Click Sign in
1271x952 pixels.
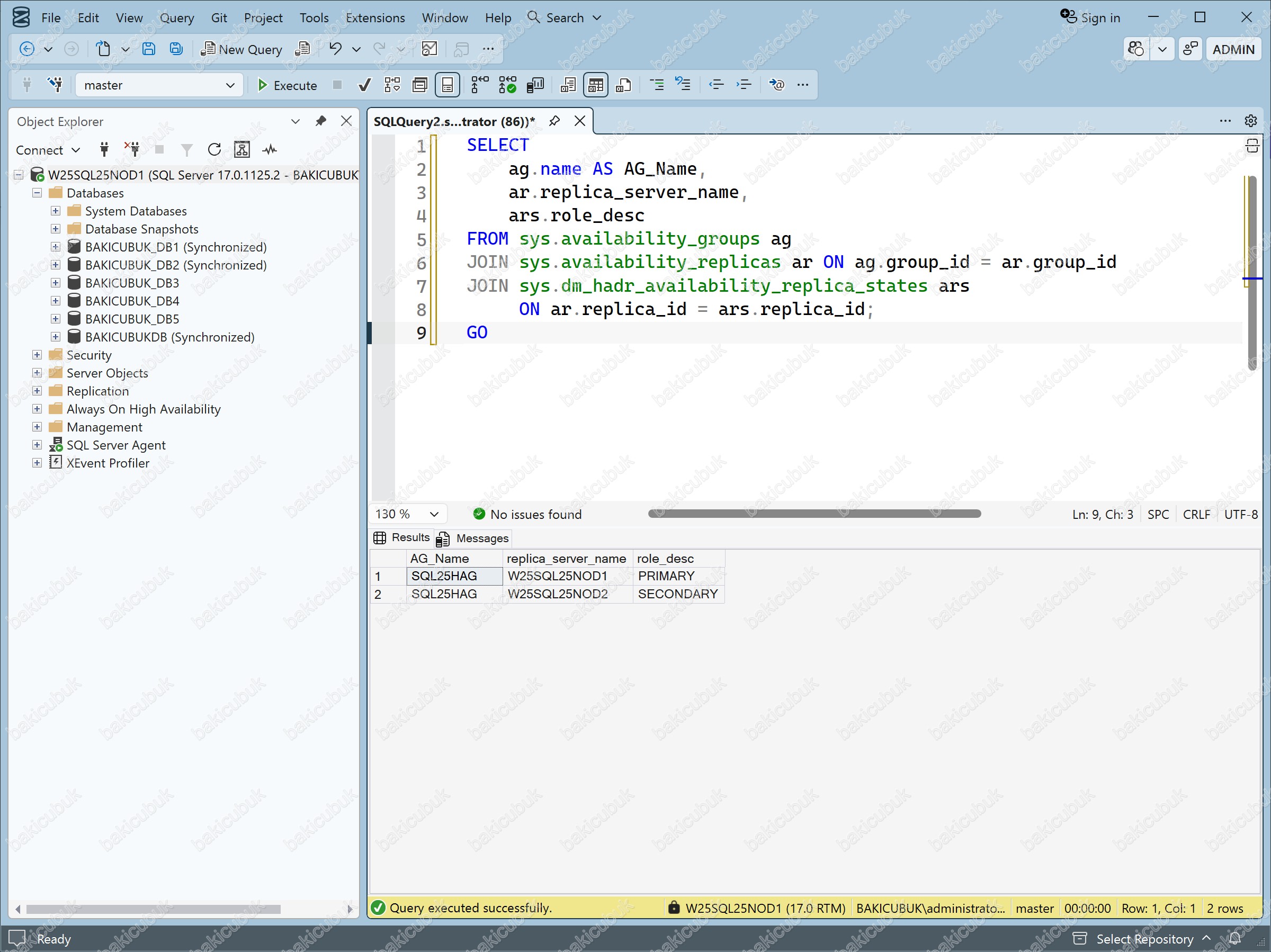(x=1090, y=17)
